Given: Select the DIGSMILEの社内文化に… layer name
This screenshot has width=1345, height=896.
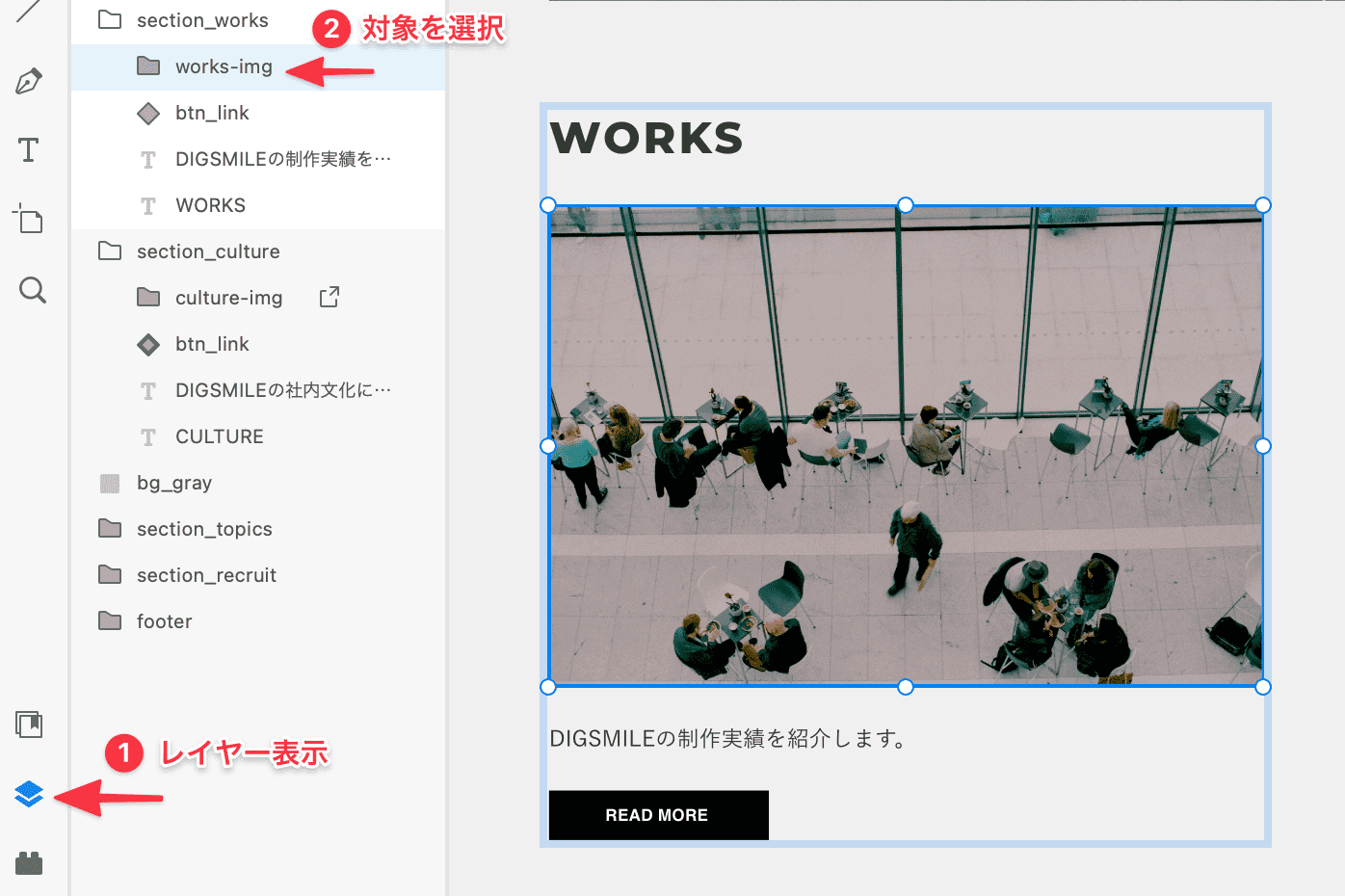Looking at the screenshot, I should (x=283, y=390).
